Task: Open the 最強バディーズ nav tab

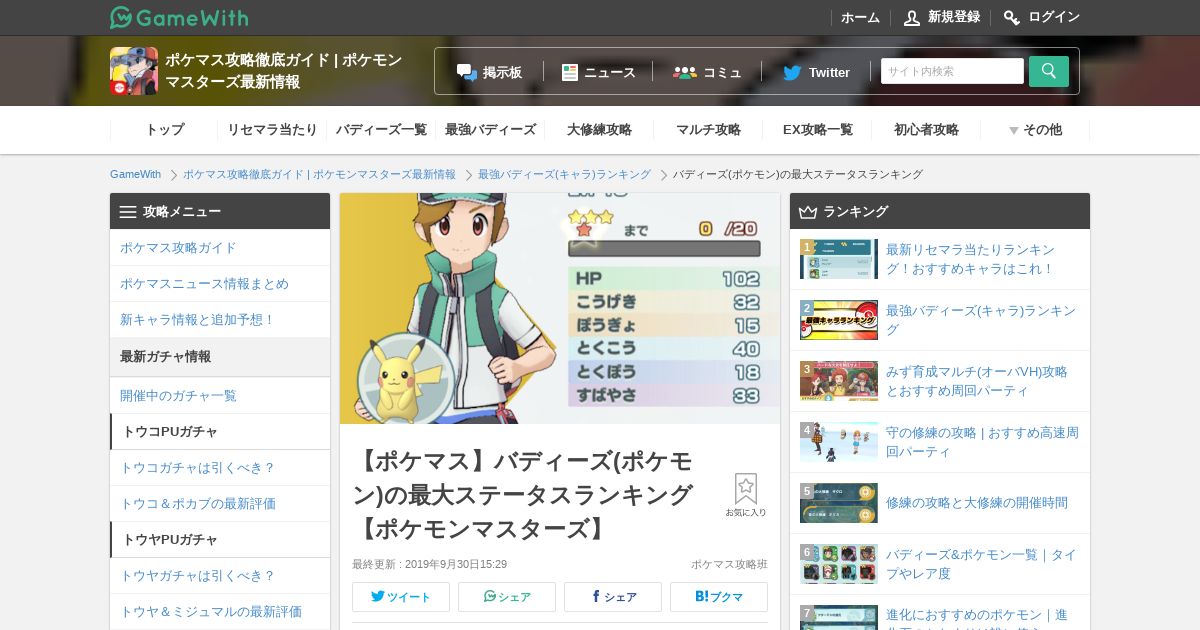Action: pos(490,130)
